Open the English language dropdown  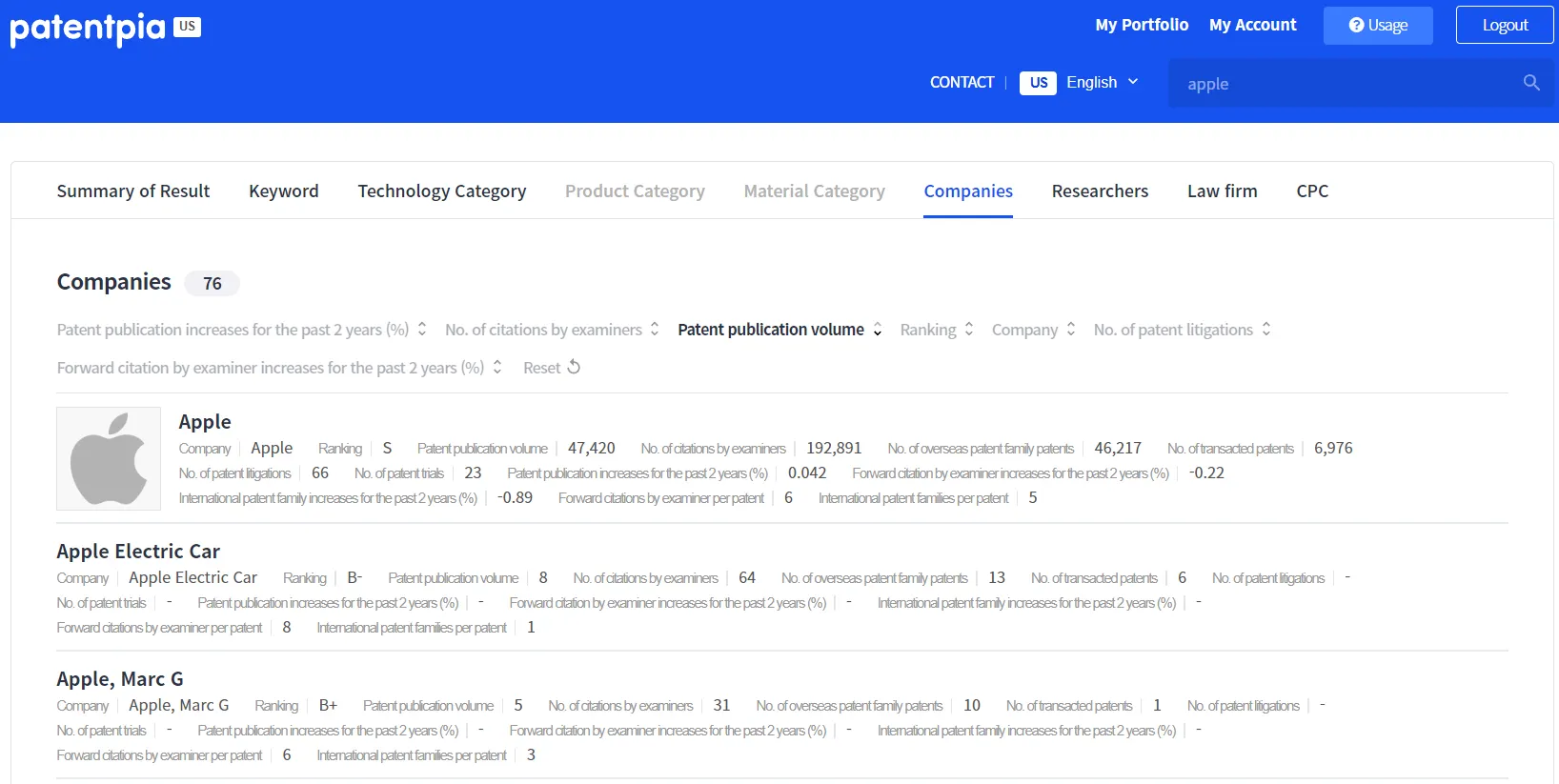(1103, 83)
